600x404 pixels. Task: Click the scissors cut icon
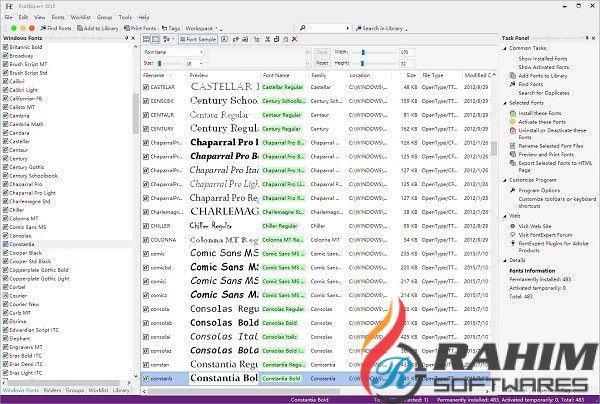tap(267, 39)
